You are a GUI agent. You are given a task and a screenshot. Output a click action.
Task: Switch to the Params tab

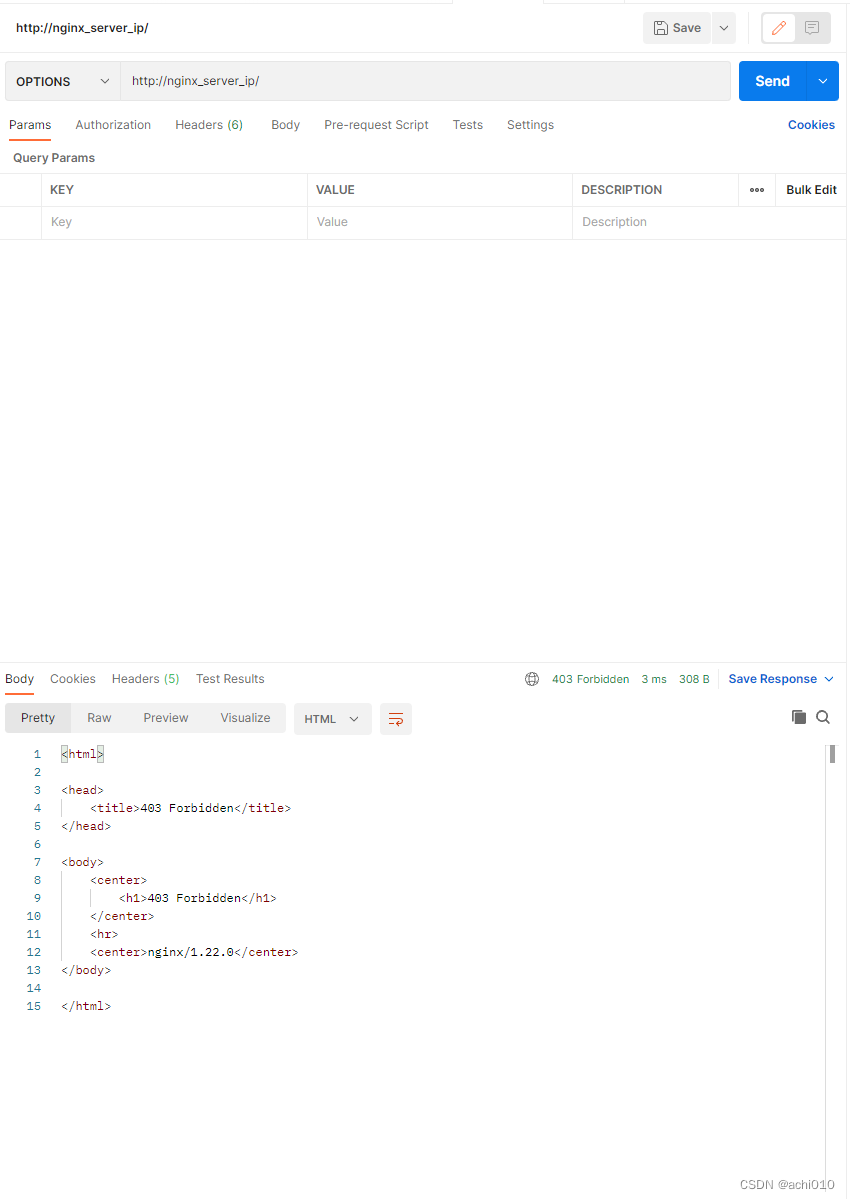tap(30, 125)
